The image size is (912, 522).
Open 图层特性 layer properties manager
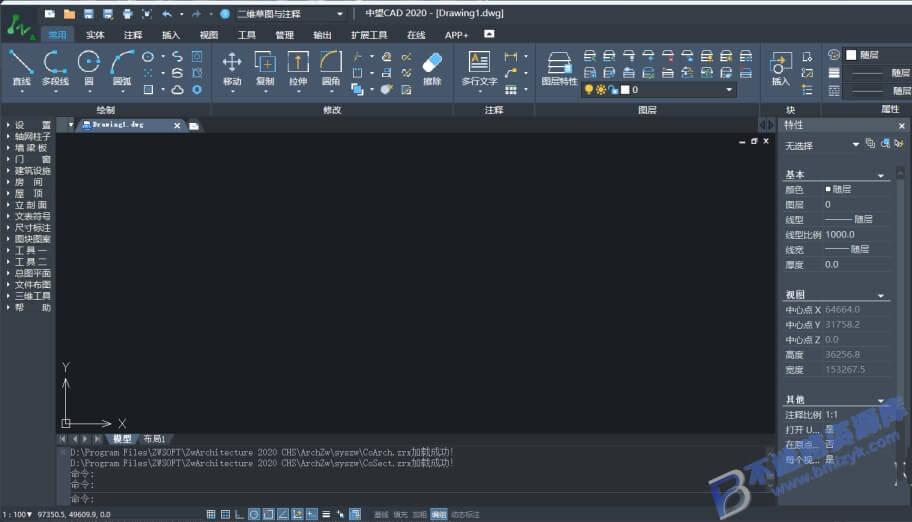pos(559,68)
